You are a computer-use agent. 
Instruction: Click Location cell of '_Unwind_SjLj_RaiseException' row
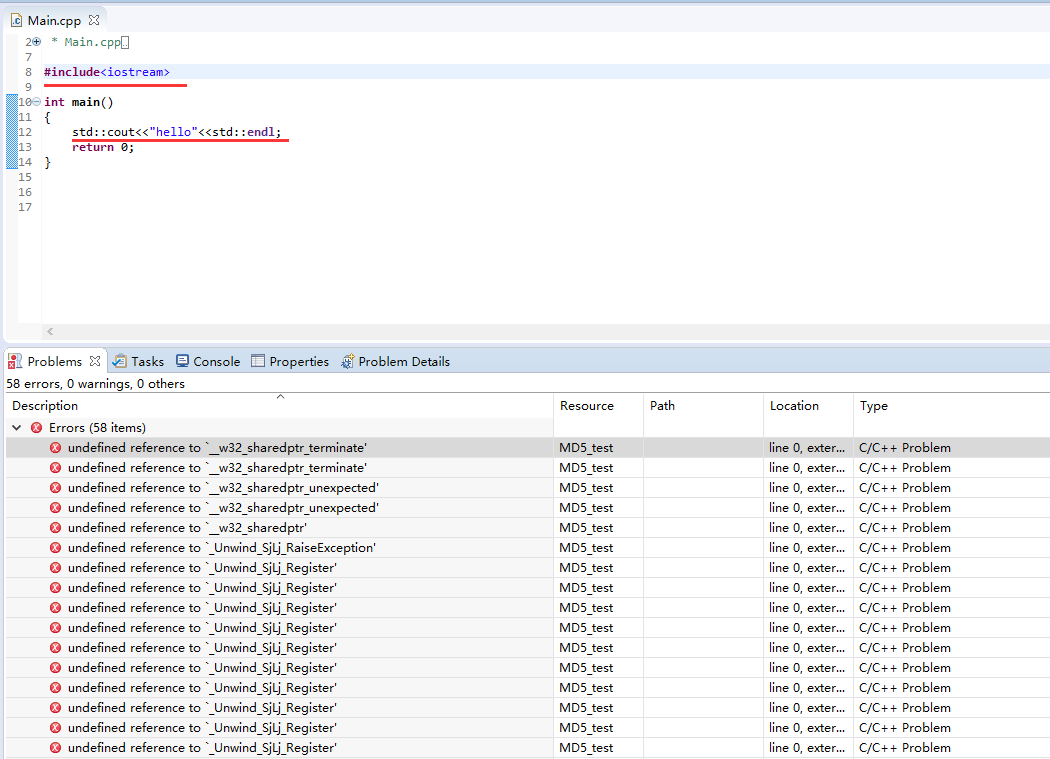(x=807, y=548)
